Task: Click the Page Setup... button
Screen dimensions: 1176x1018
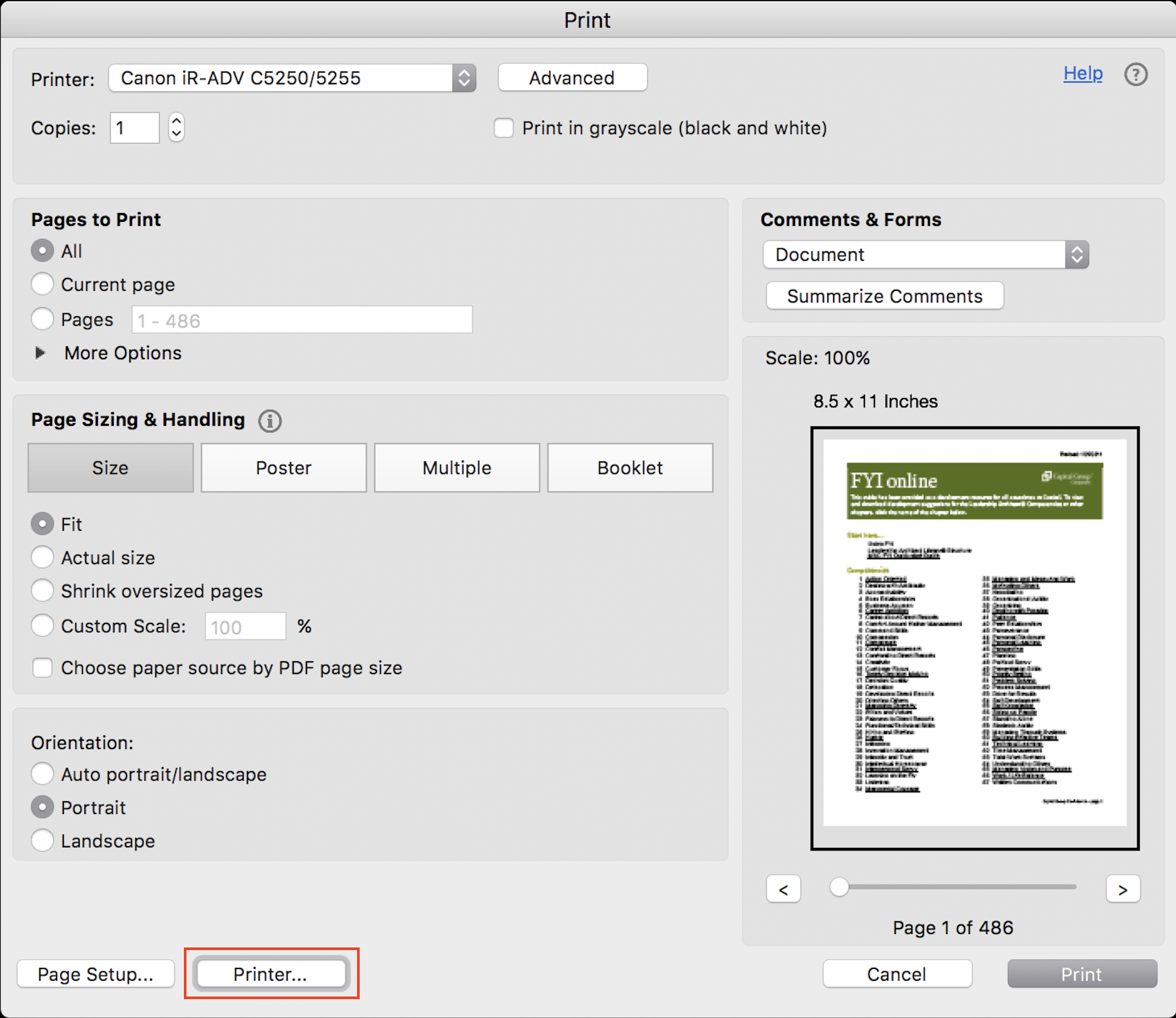Action: (x=96, y=974)
